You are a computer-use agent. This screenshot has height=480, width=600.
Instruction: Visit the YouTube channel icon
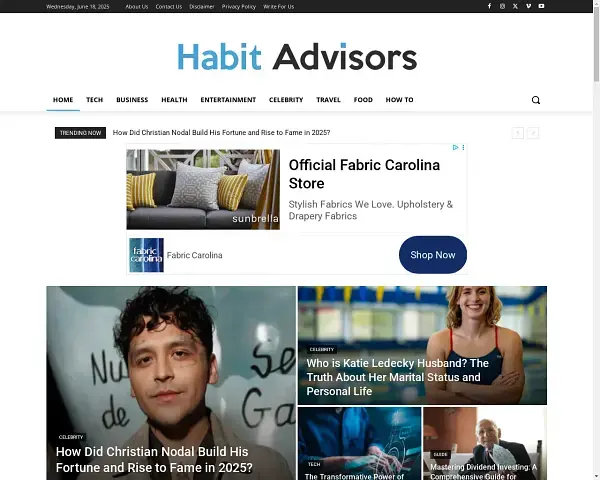click(x=541, y=6)
